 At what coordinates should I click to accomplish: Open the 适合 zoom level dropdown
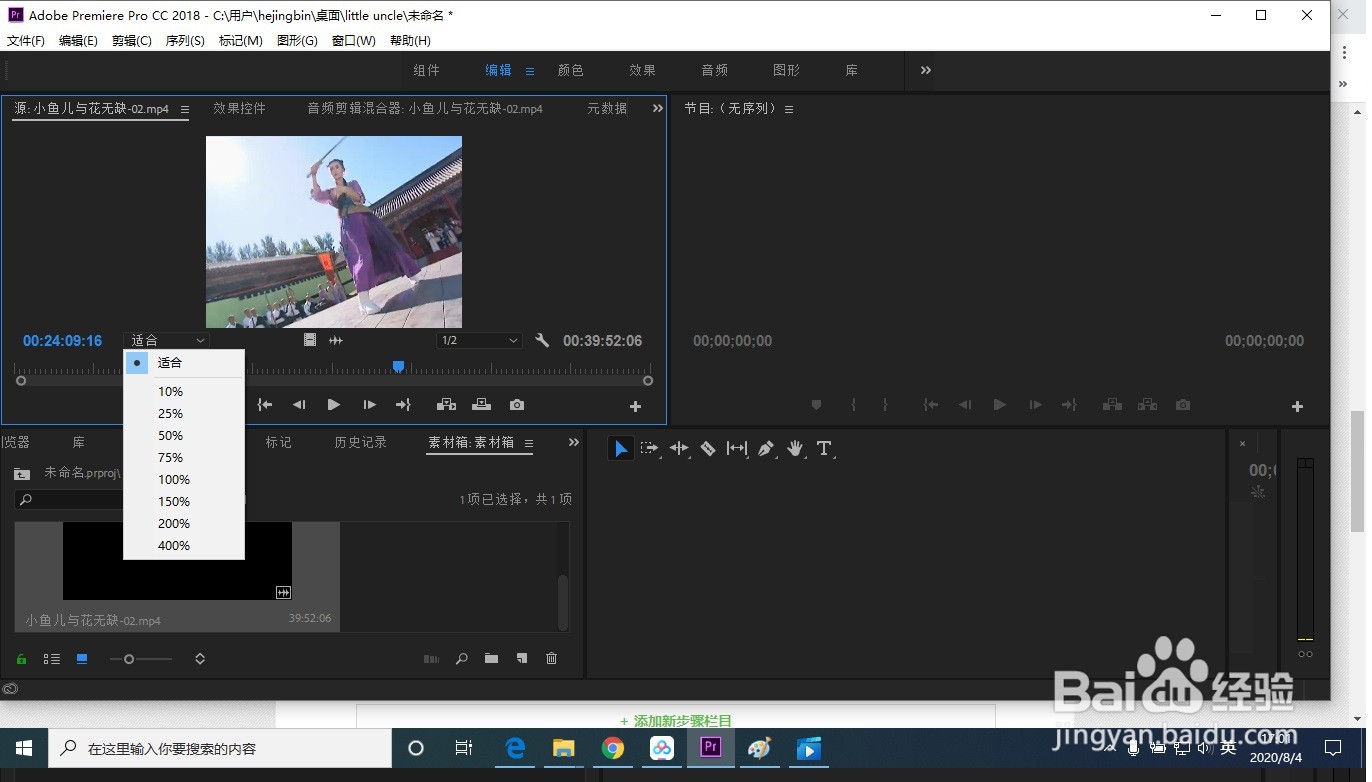[x=166, y=341]
